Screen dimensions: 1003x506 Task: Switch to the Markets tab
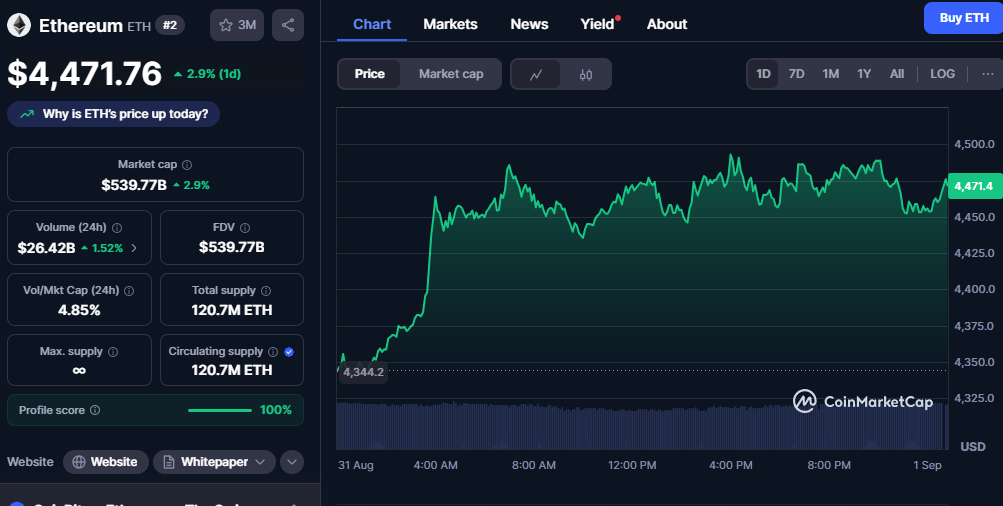[x=450, y=24]
